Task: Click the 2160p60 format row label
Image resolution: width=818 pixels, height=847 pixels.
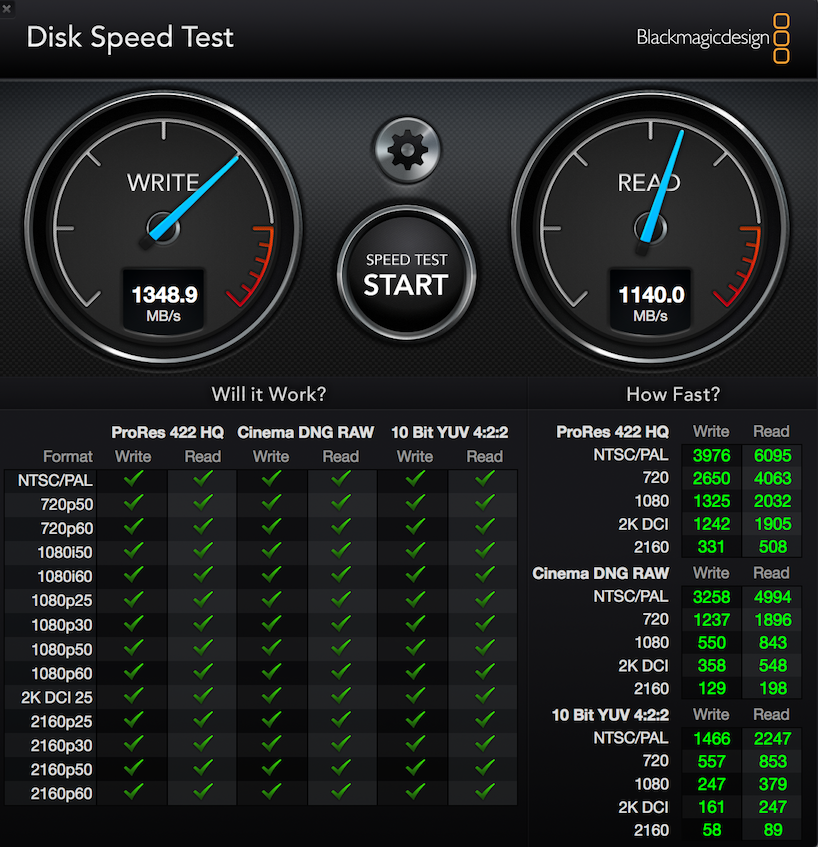Action: click(62, 794)
